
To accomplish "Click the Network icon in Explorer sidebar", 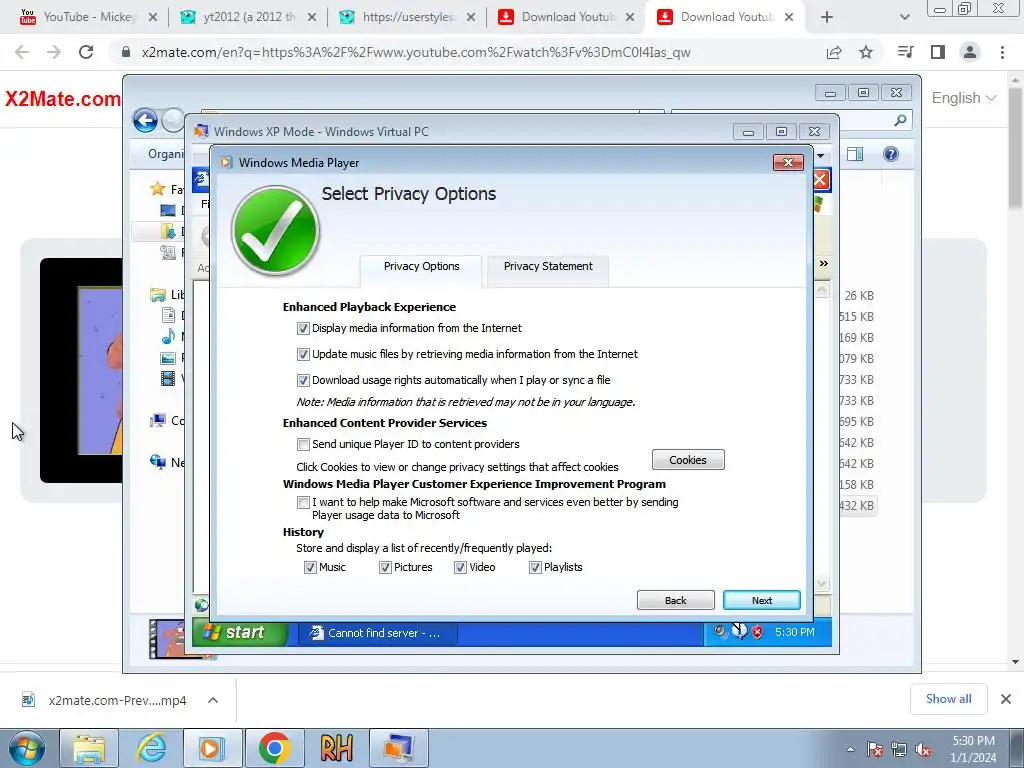I will click(x=157, y=462).
